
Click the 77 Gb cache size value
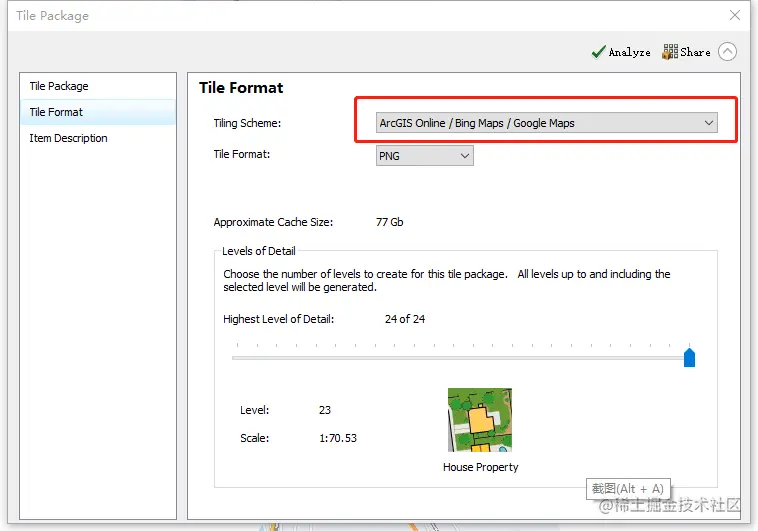pos(390,222)
